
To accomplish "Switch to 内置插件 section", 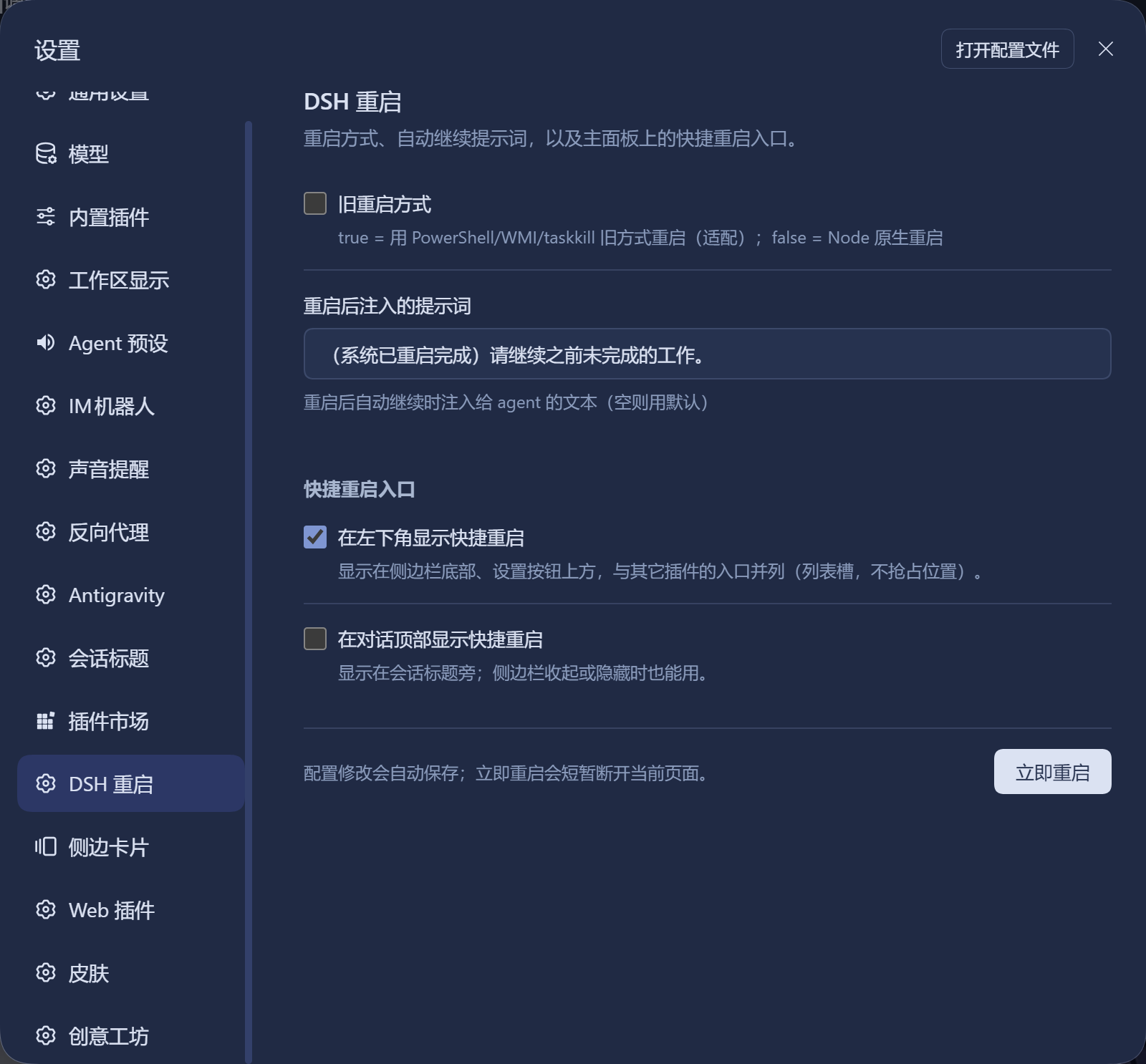I will (130, 216).
